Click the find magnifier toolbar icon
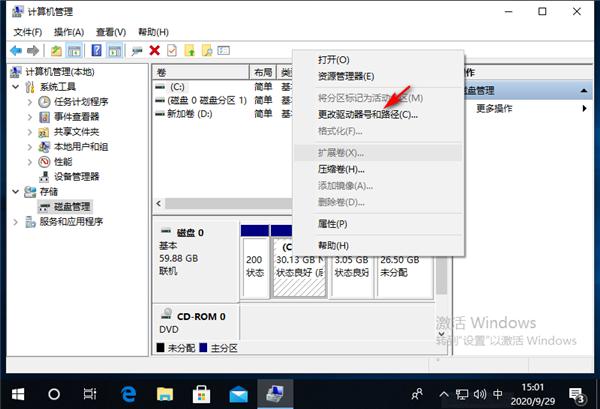Image resolution: width=600 pixels, height=409 pixels. coord(207,51)
